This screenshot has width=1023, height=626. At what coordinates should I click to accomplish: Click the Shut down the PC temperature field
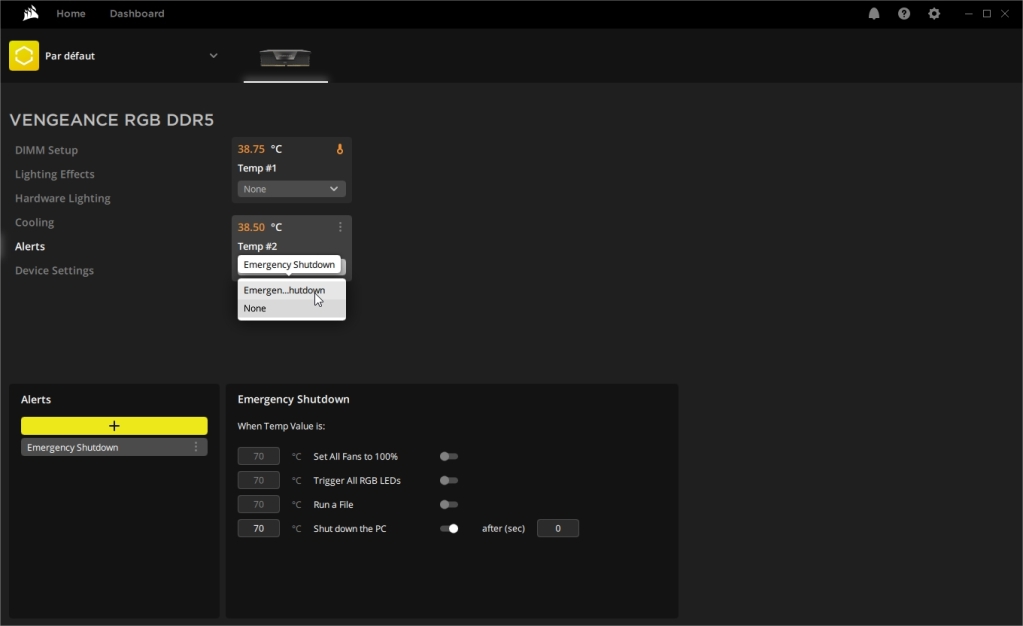[258, 529]
